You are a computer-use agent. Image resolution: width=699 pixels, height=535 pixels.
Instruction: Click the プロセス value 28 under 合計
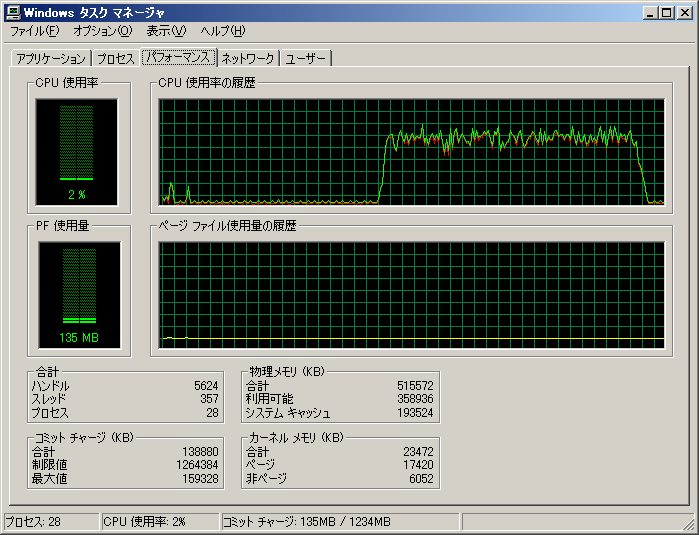pyautogui.click(x=212, y=413)
